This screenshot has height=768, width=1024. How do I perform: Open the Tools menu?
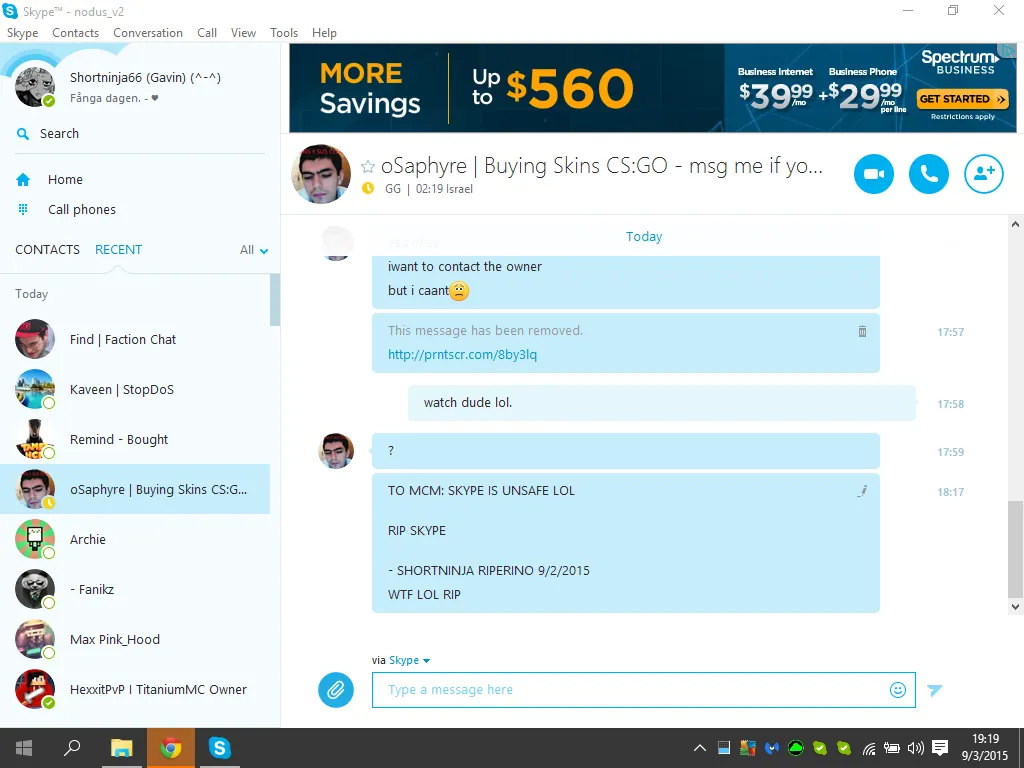[x=283, y=33]
